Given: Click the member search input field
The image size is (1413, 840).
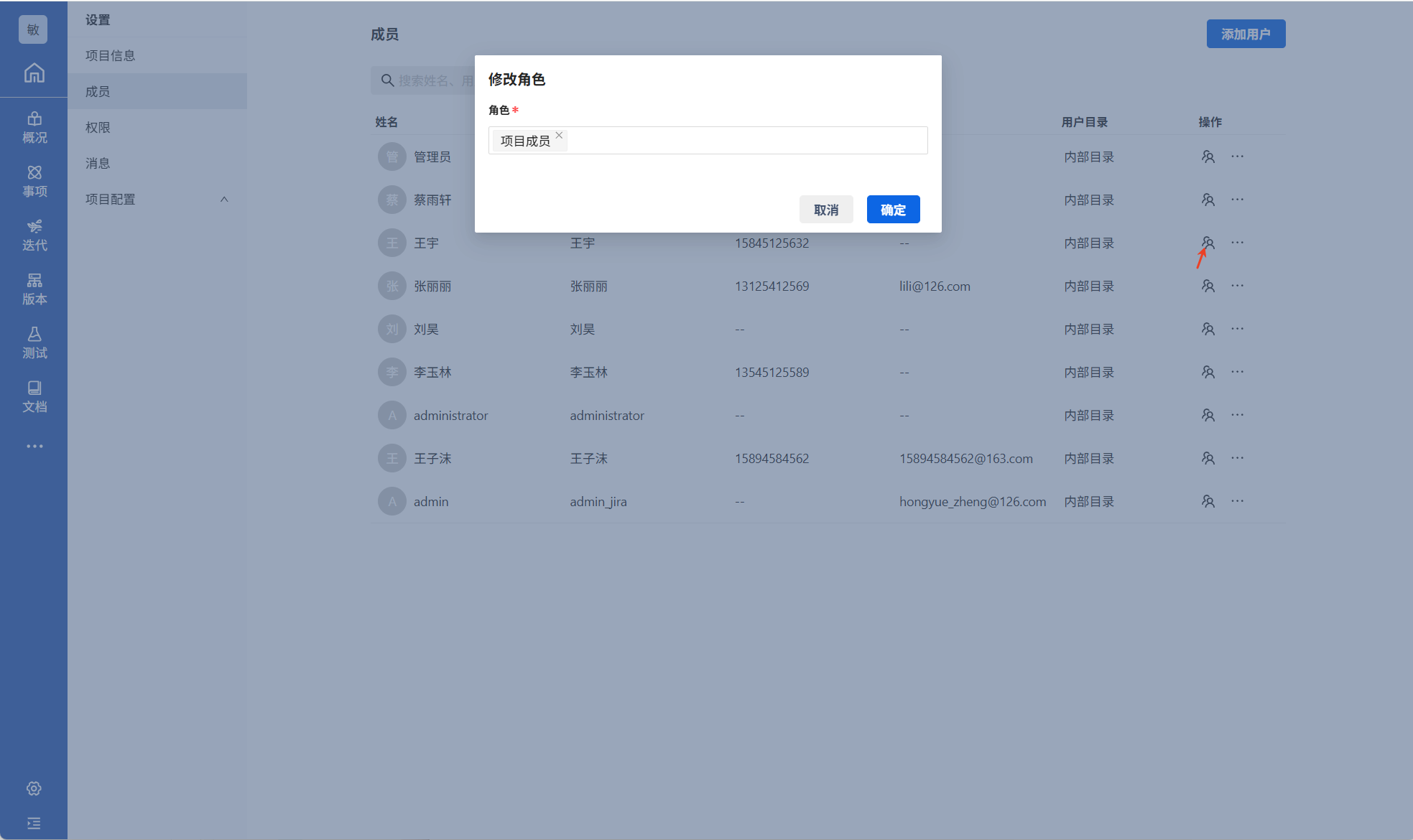Looking at the screenshot, I should pyautogui.click(x=431, y=80).
